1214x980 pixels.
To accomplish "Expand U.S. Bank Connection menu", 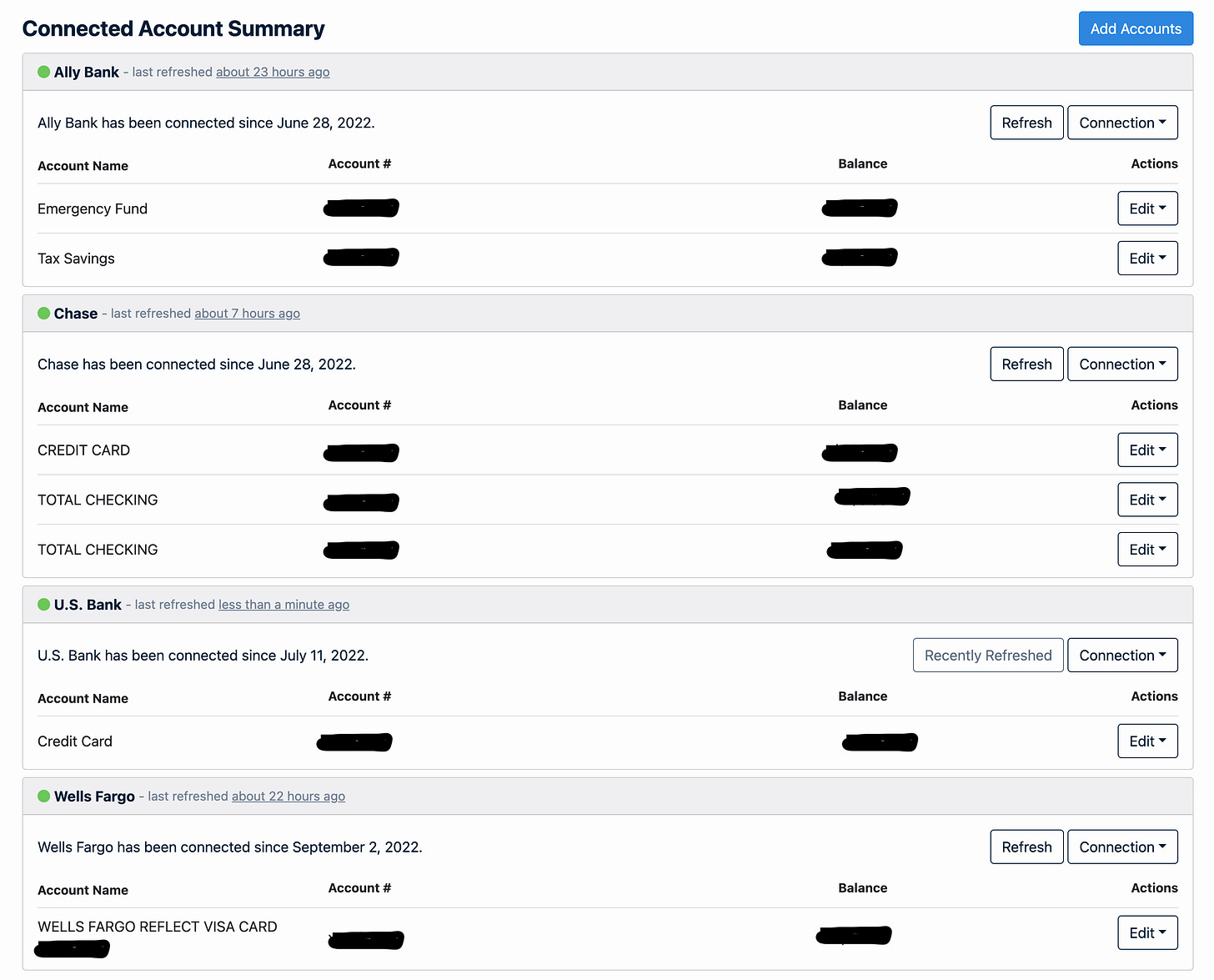I will [x=1122, y=656].
